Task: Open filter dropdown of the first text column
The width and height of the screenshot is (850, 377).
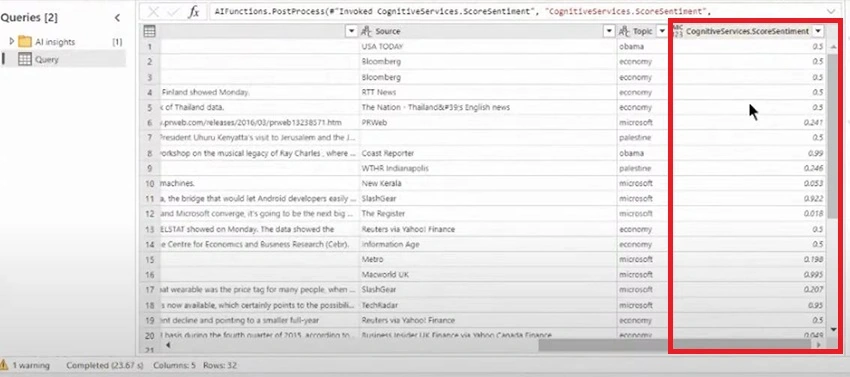Action: [350, 31]
